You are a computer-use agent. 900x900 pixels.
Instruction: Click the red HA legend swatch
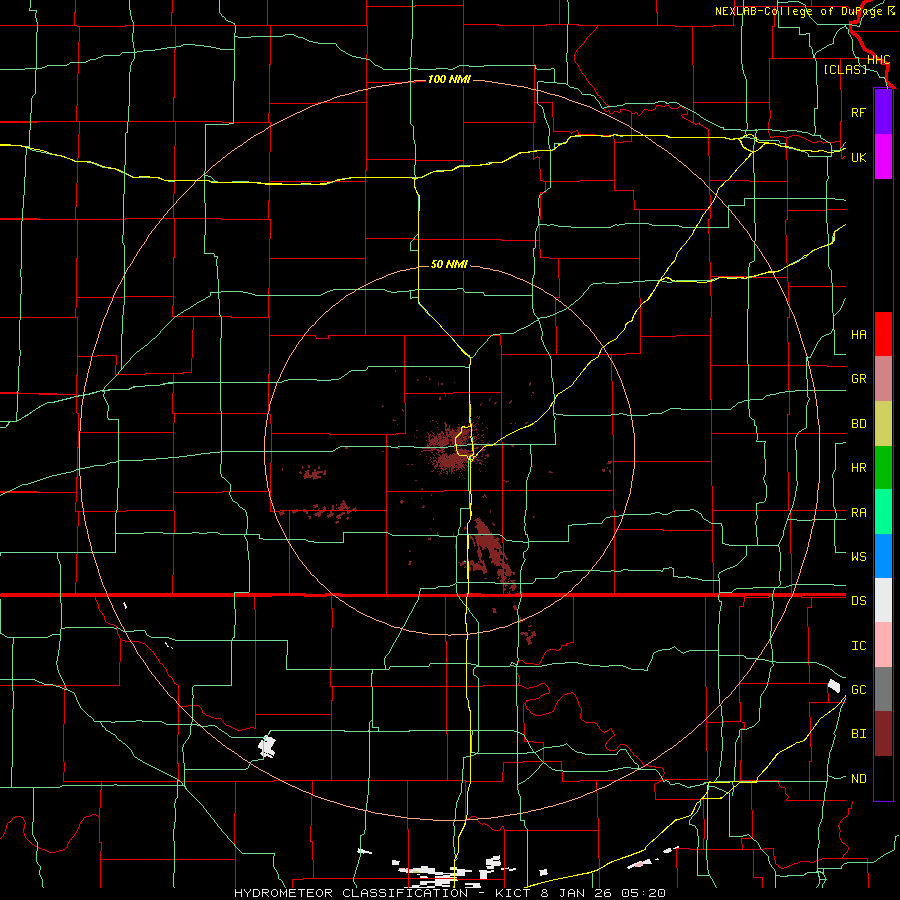(883, 334)
